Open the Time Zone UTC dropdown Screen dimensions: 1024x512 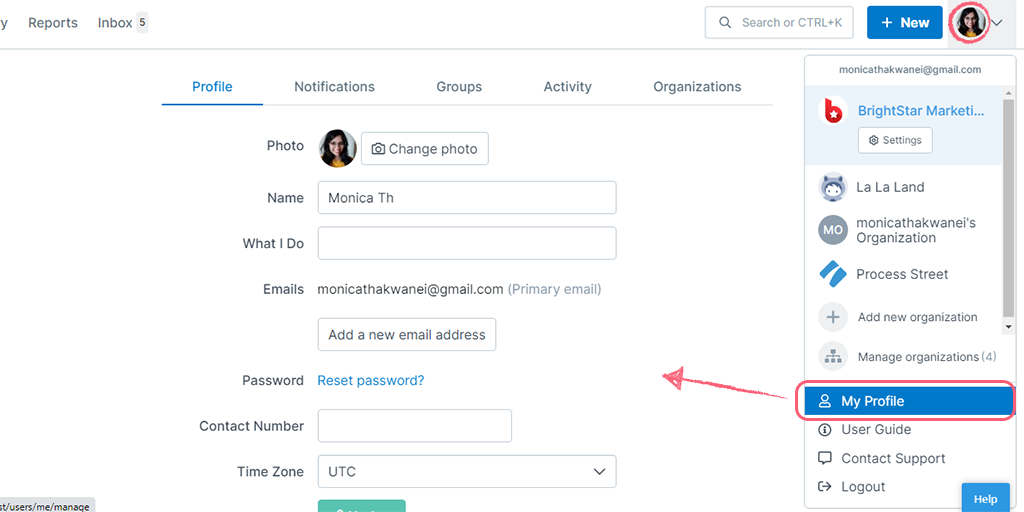pyautogui.click(x=467, y=472)
